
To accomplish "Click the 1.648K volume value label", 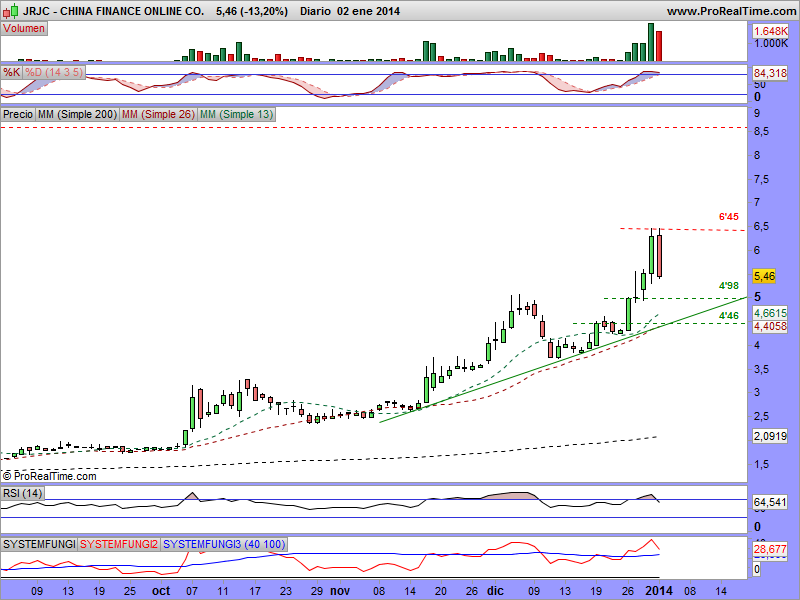I will (x=770, y=32).
